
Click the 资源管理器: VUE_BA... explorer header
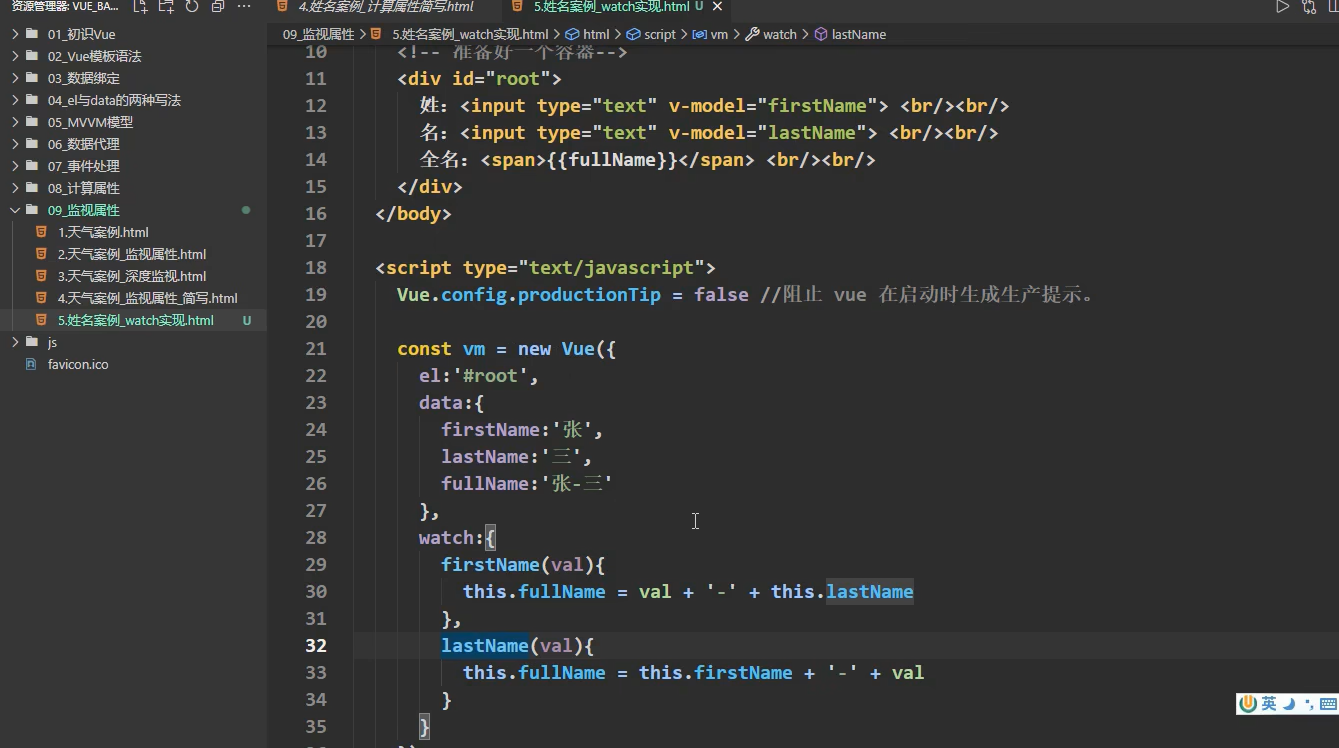[64, 7]
